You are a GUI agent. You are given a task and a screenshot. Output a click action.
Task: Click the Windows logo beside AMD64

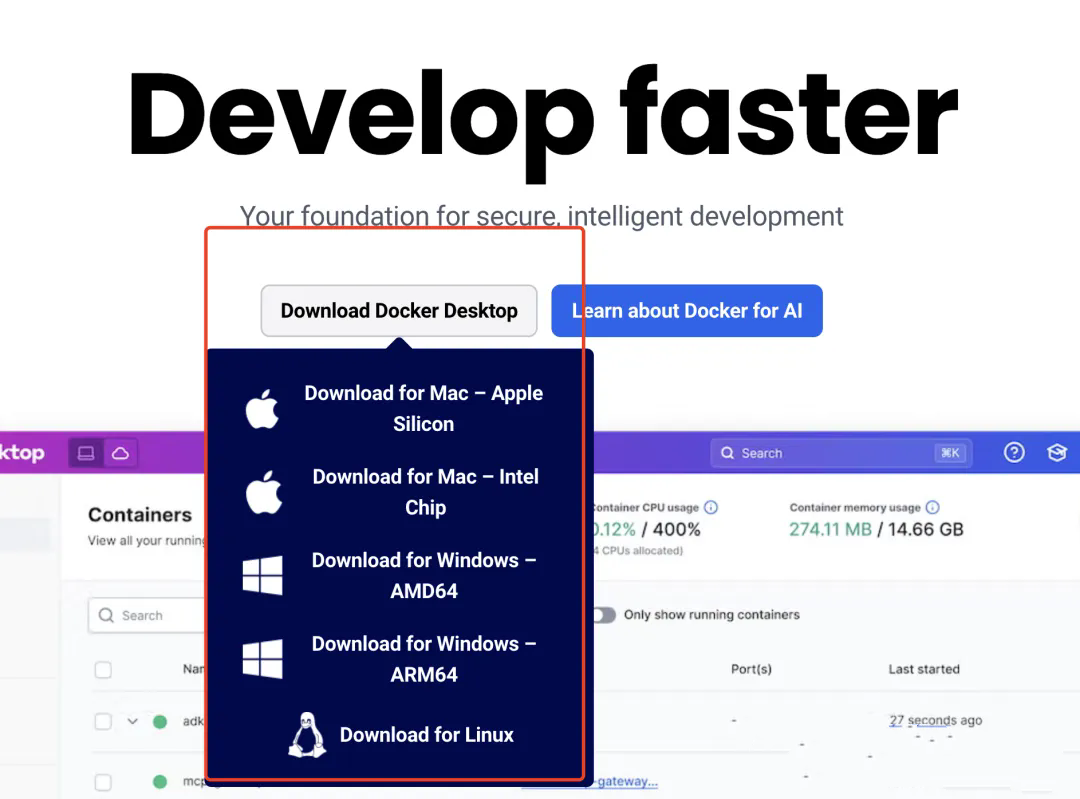(x=262, y=575)
